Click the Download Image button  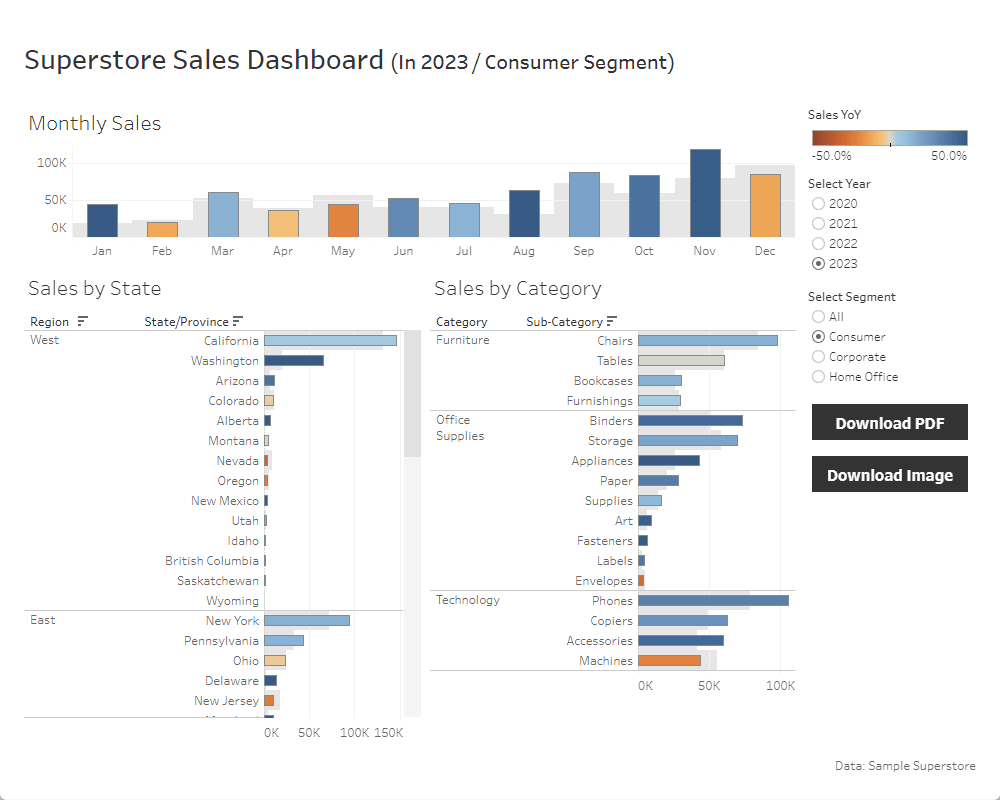coord(889,475)
